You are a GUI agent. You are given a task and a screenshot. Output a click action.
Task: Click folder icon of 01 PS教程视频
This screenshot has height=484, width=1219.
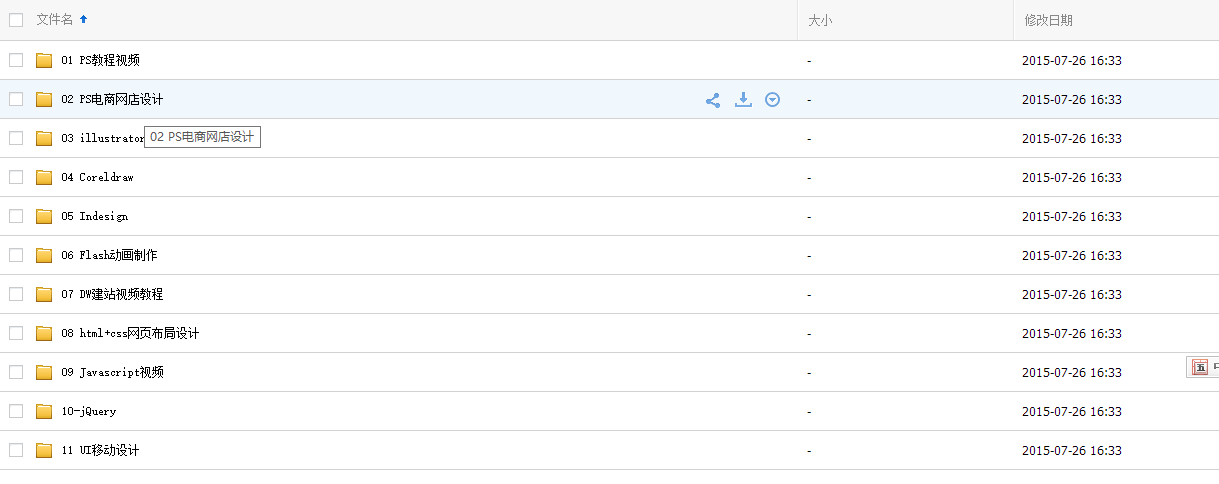[44, 61]
